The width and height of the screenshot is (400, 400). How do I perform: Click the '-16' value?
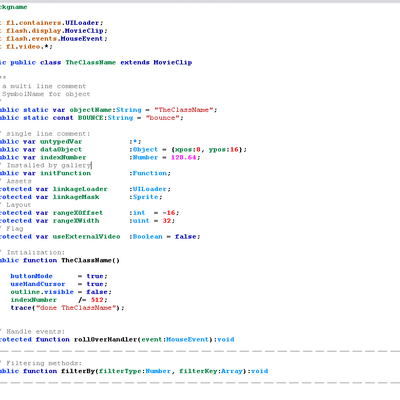(x=169, y=213)
